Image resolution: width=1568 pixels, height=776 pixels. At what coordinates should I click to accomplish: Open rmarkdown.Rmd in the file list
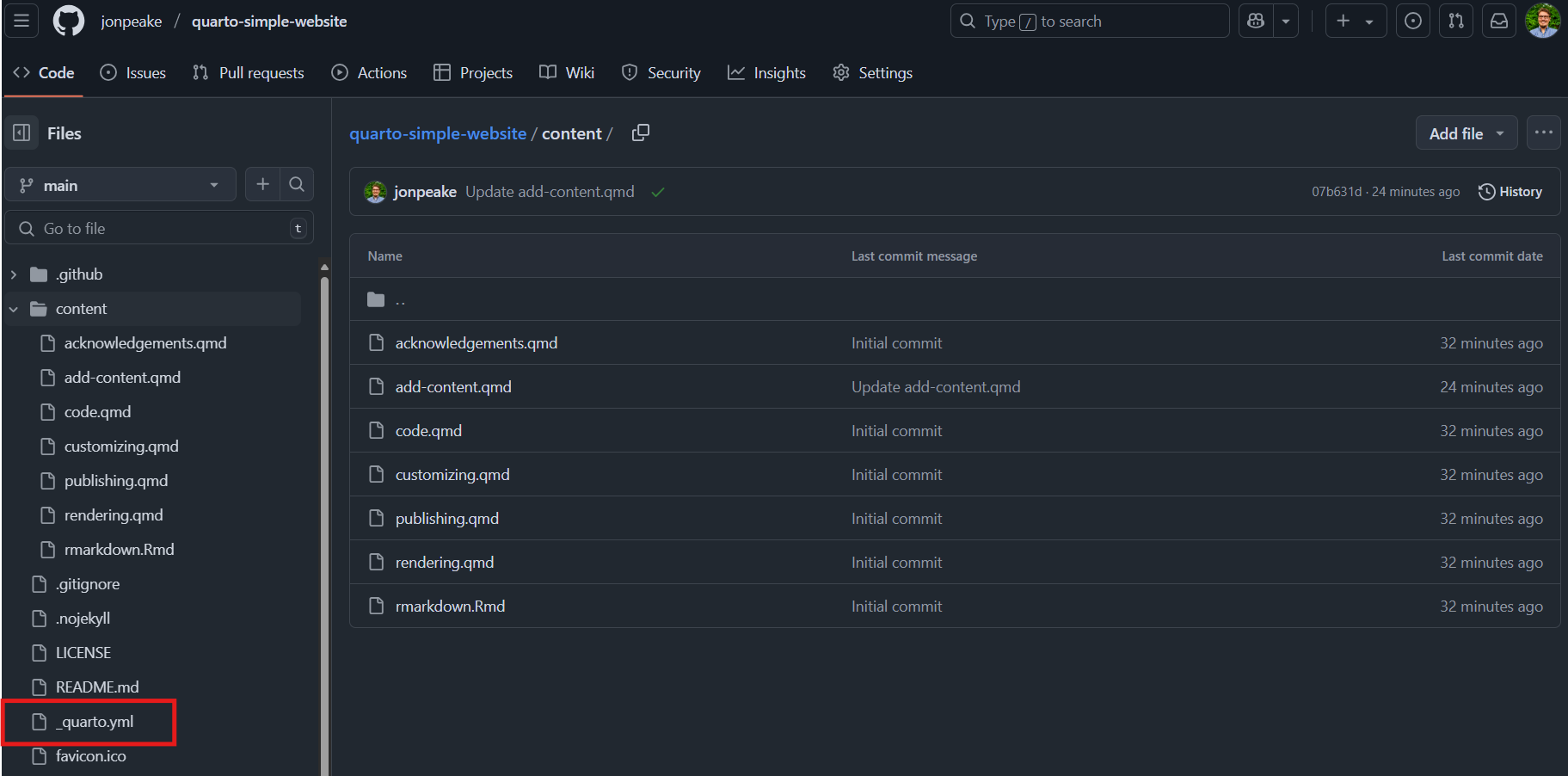point(450,607)
